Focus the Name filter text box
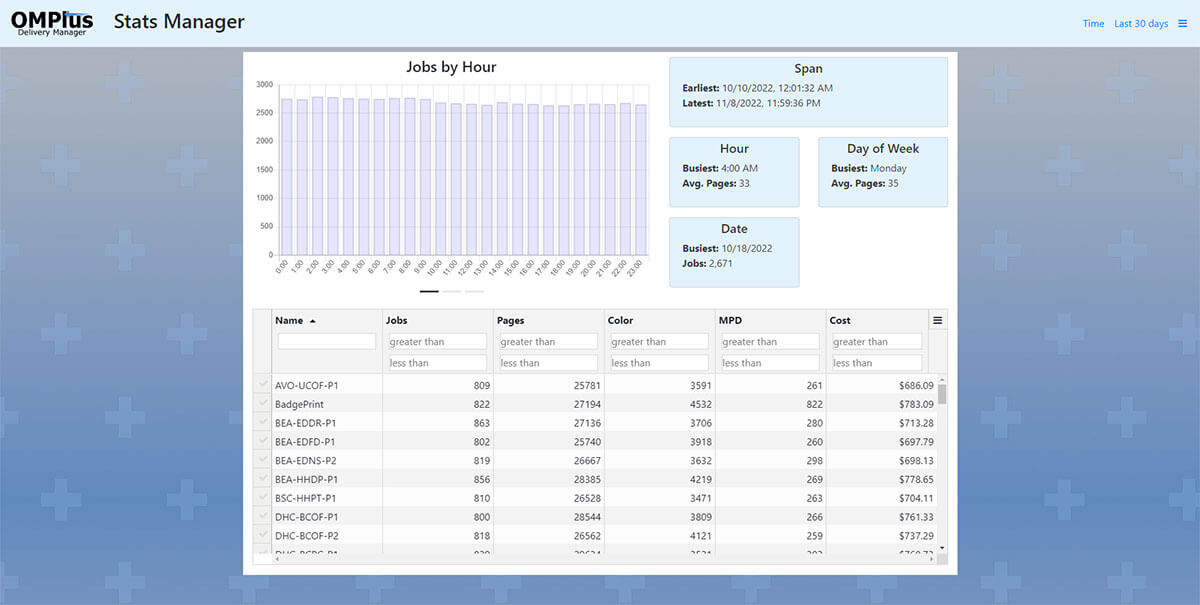1200x605 pixels. [326, 342]
